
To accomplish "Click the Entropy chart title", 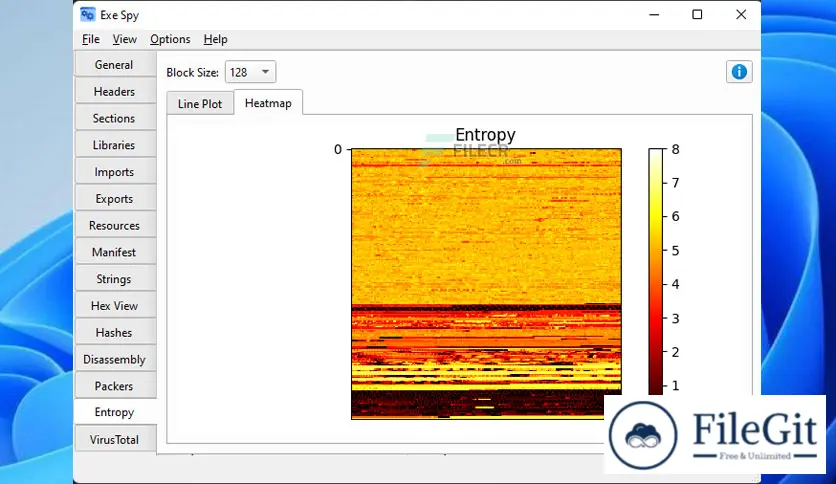I will (x=485, y=134).
